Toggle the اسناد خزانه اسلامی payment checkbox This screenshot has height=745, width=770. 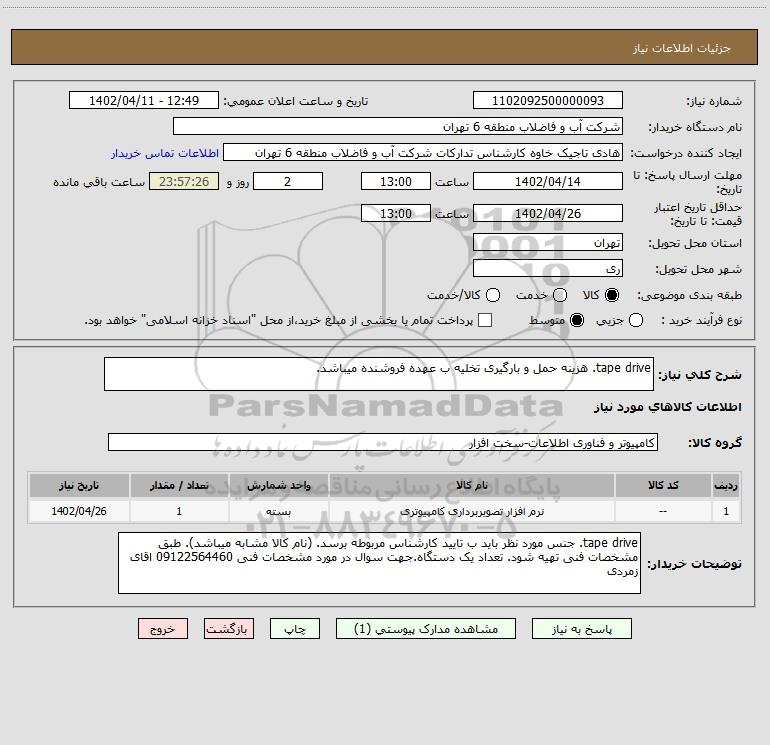click(485, 320)
